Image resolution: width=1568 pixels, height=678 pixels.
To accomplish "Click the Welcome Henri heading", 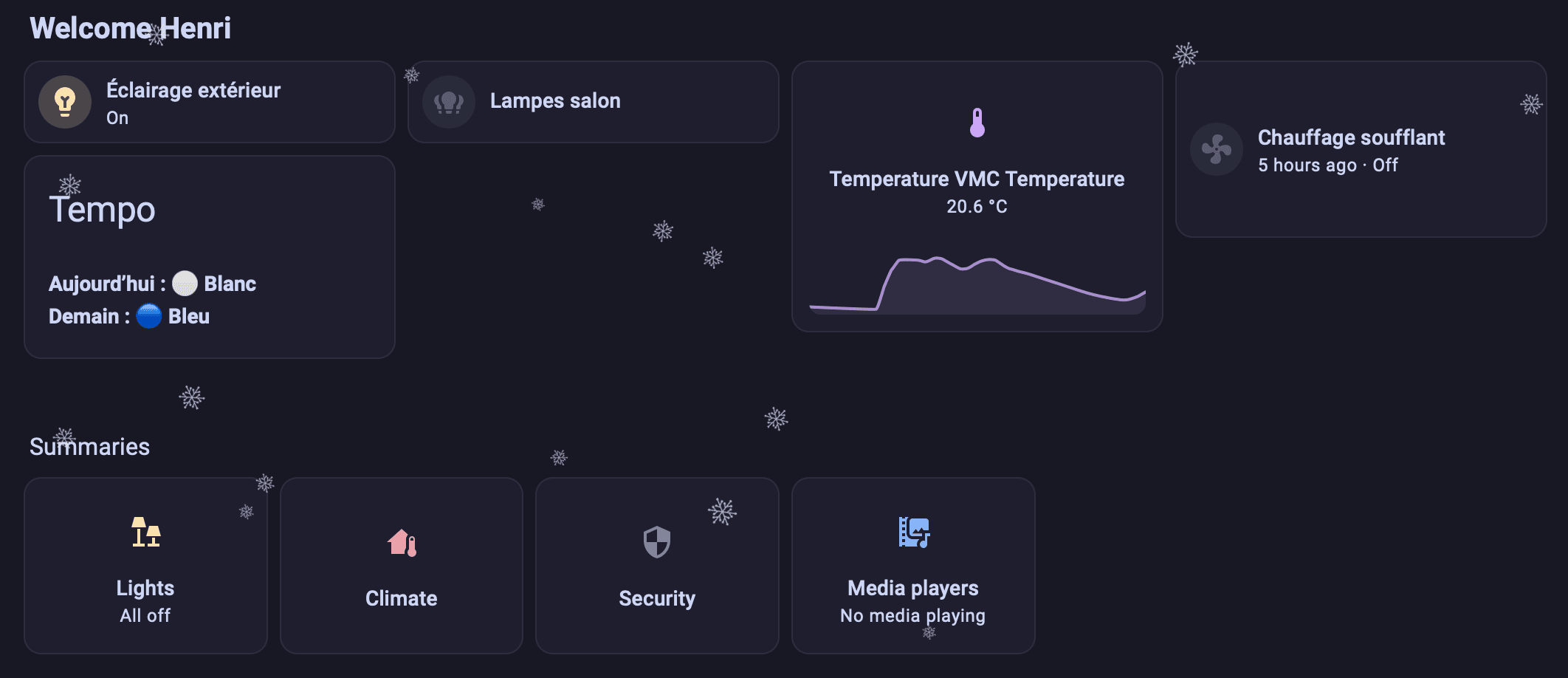I will (130, 29).
